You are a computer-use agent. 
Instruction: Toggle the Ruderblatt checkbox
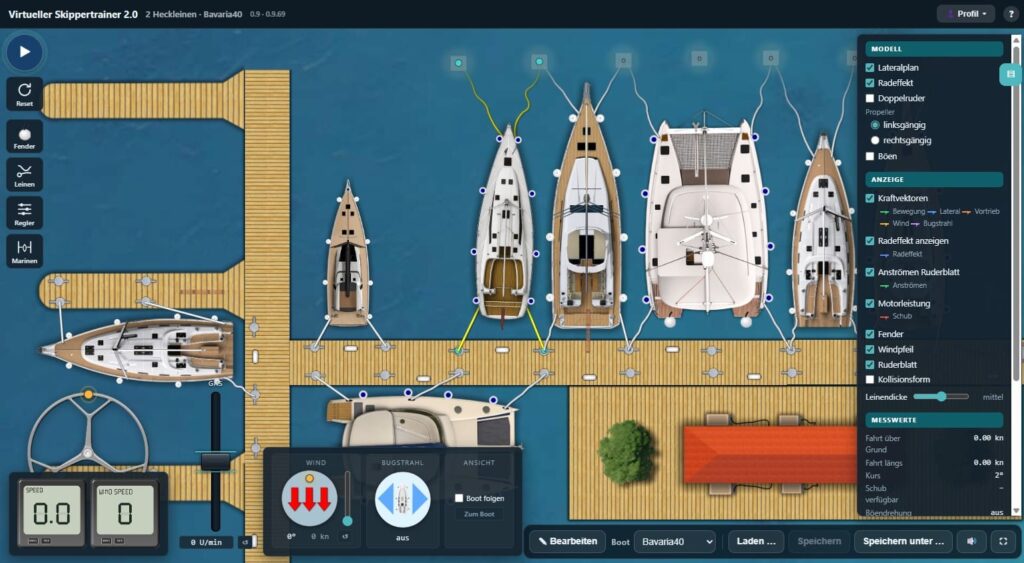click(870, 364)
